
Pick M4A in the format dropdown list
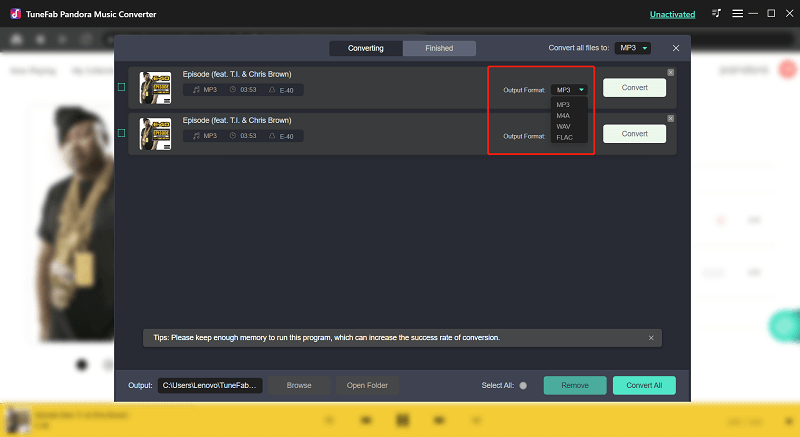click(564, 115)
